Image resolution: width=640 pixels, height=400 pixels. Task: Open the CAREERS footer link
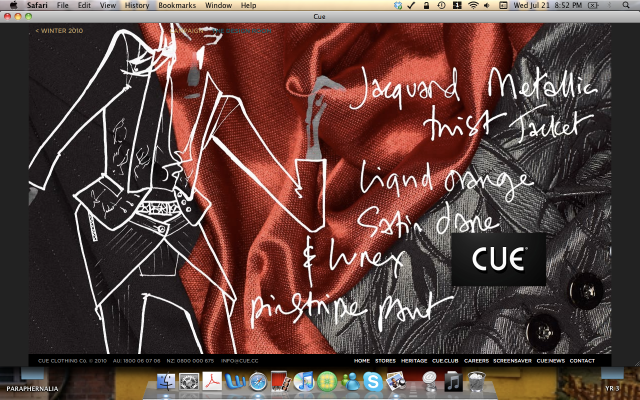pyautogui.click(x=476, y=361)
